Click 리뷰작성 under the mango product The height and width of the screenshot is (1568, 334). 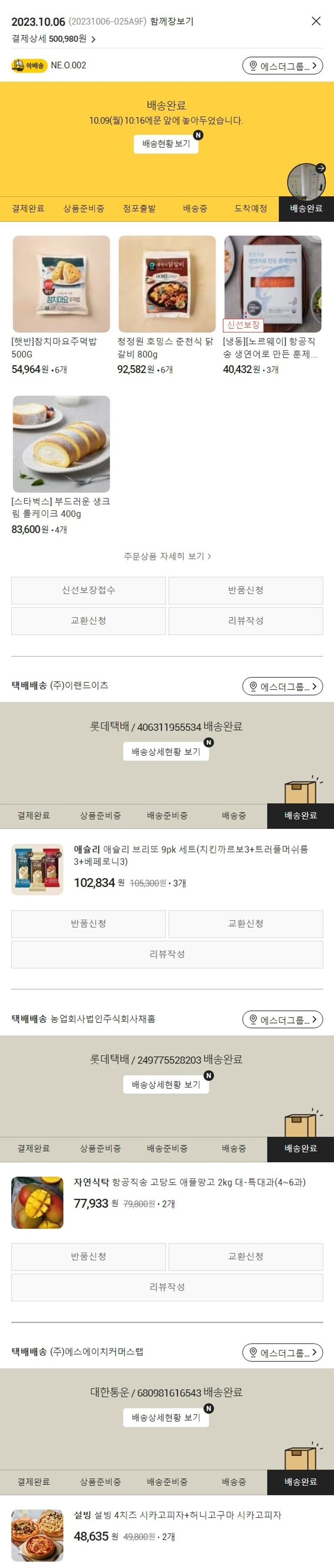[x=167, y=1287]
